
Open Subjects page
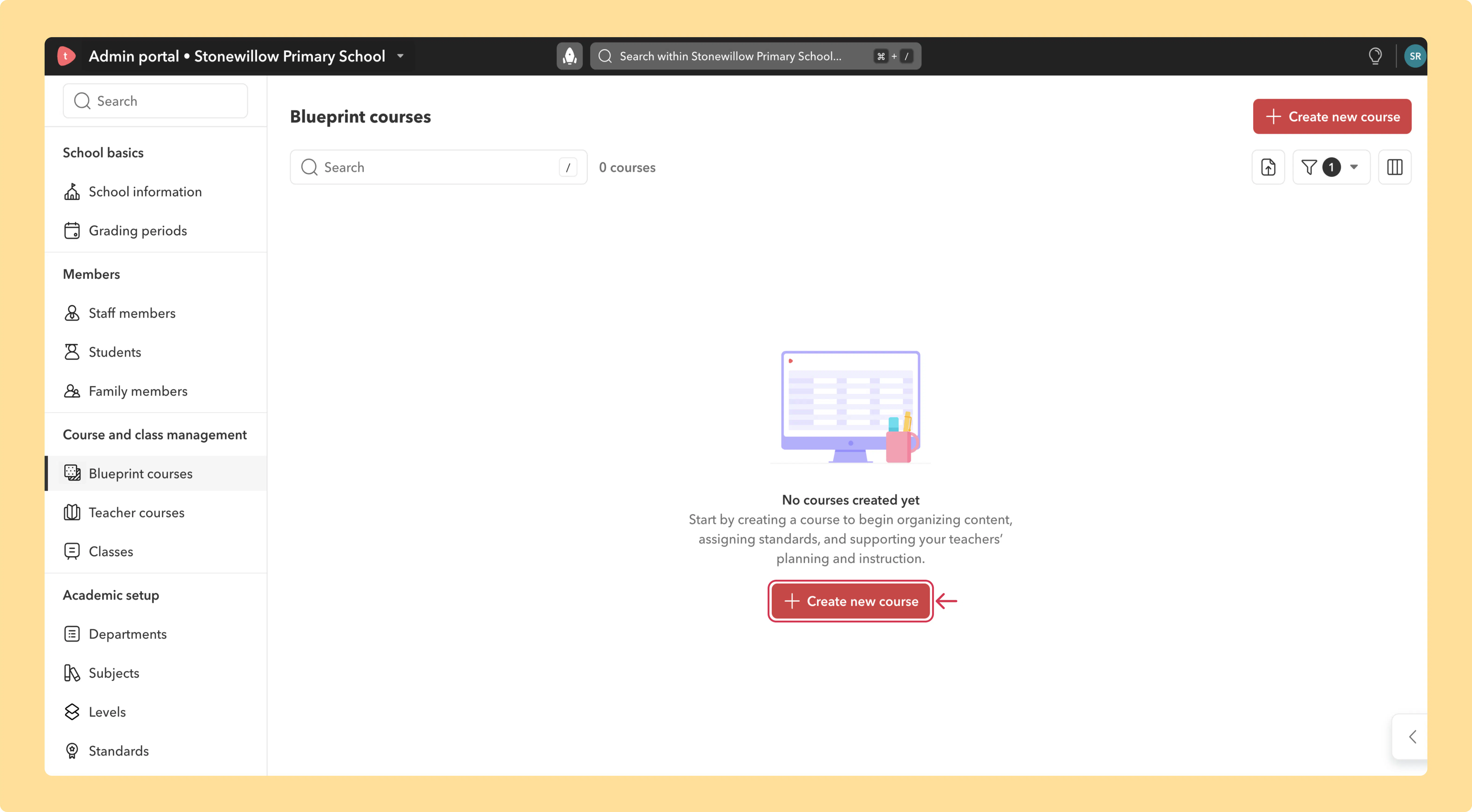[x=155, y=673]
